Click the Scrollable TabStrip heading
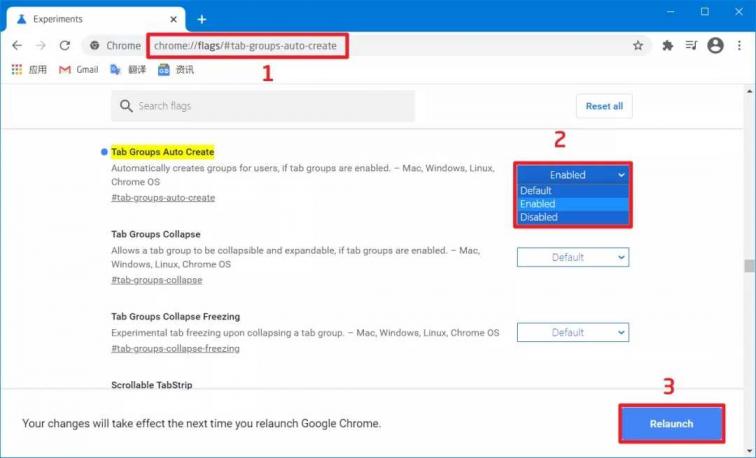Screen dimensions: 756x458 click(x=152, y=385)
